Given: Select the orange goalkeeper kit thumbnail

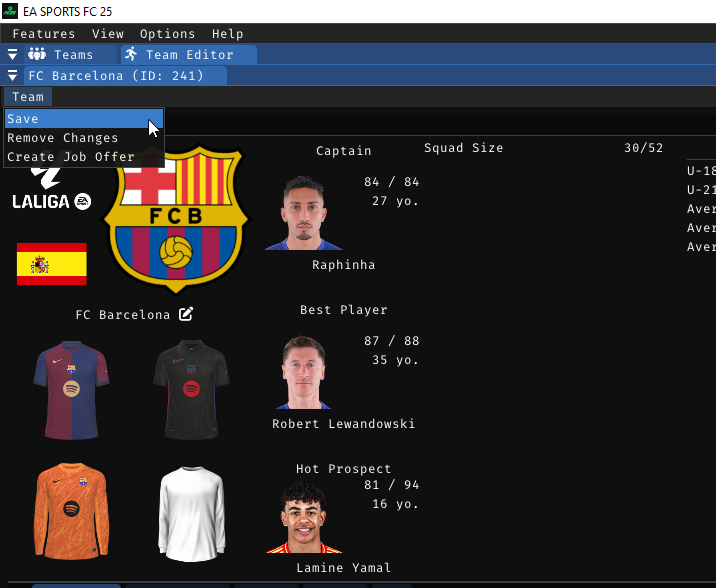Looking at the screenshot, I should pyautogui.click(x=71, y=511).
